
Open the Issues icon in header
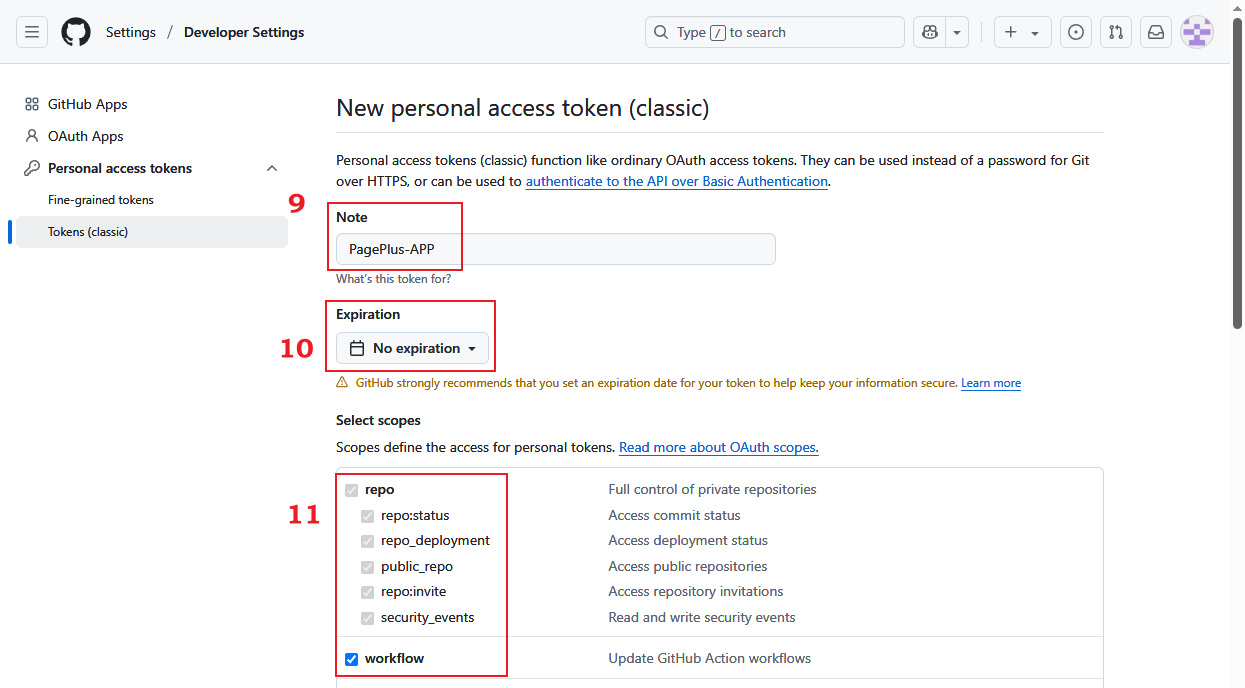pos(1076,32)
